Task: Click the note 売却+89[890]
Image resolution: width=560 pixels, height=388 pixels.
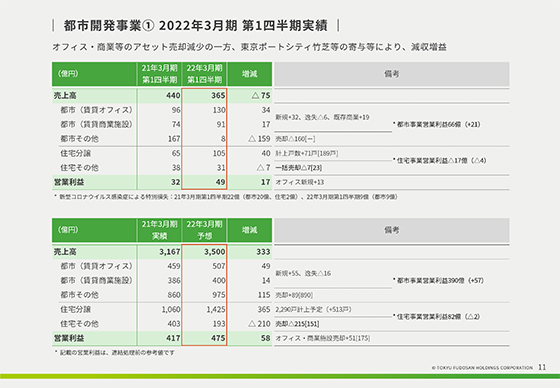Action: (294, 295)
